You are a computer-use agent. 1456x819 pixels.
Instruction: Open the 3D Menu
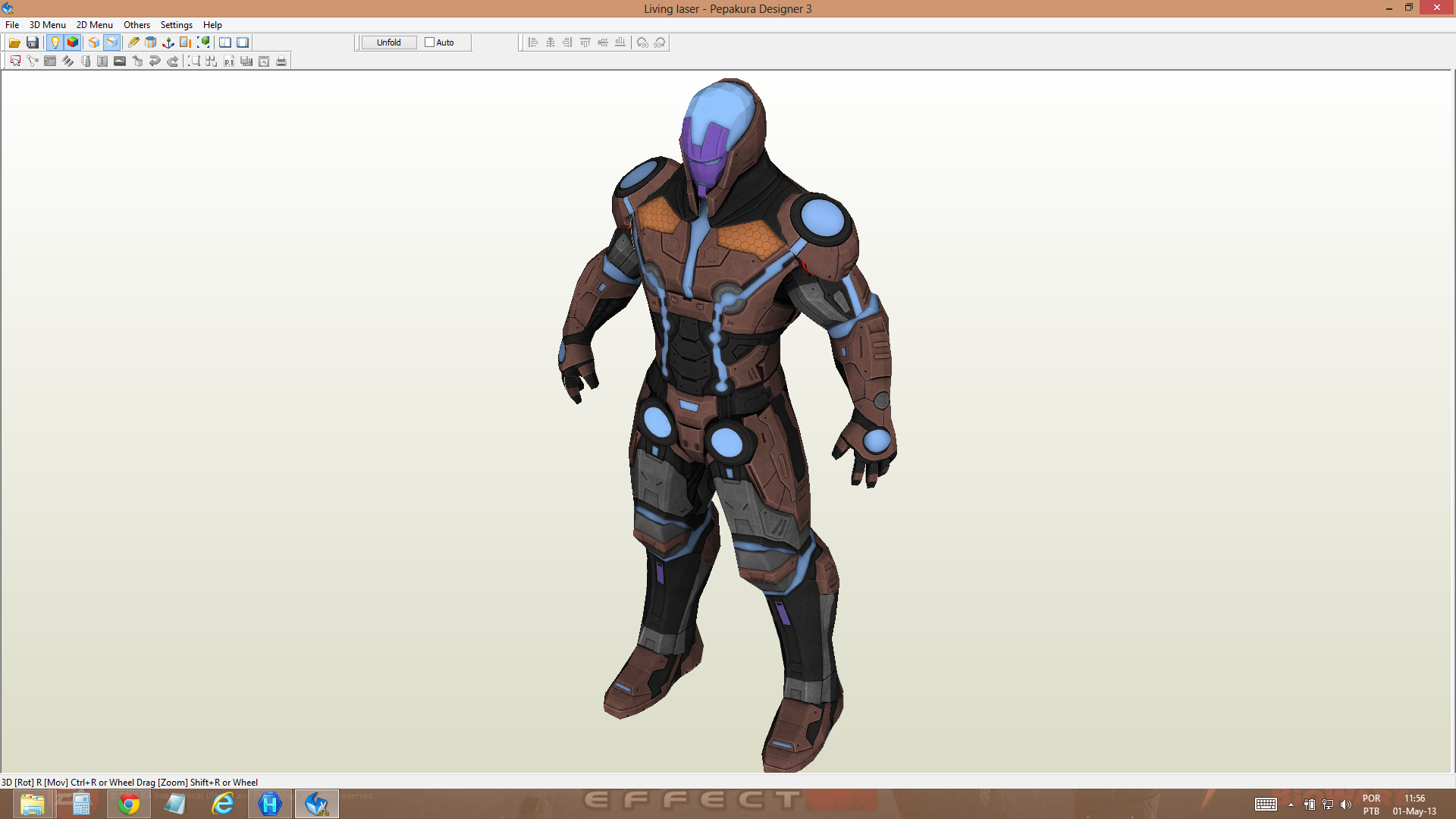[48, 25]
